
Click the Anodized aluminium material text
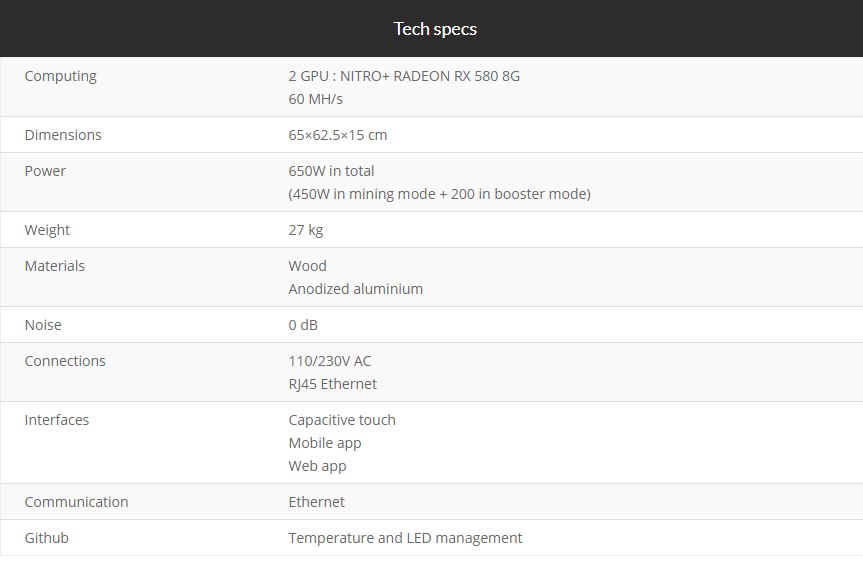click(x=355, y=289)
